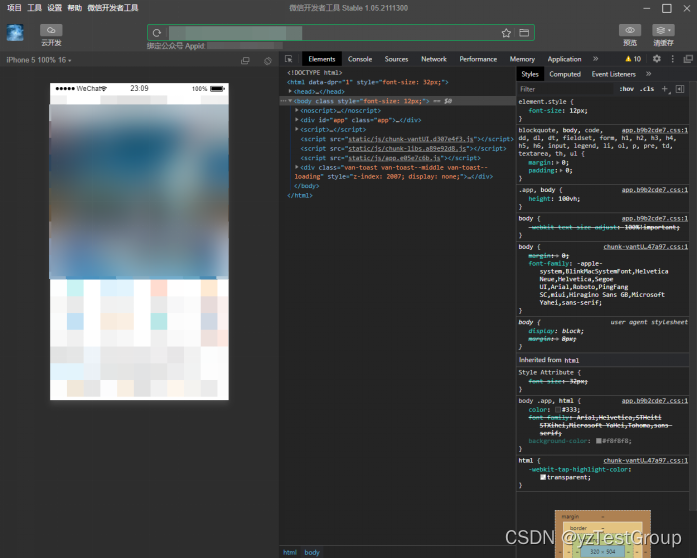The height and width of the screenshot is (558, 698).
Task: Focus the styles Filter input
Action: pyautogui.click(x=565, y=89)
